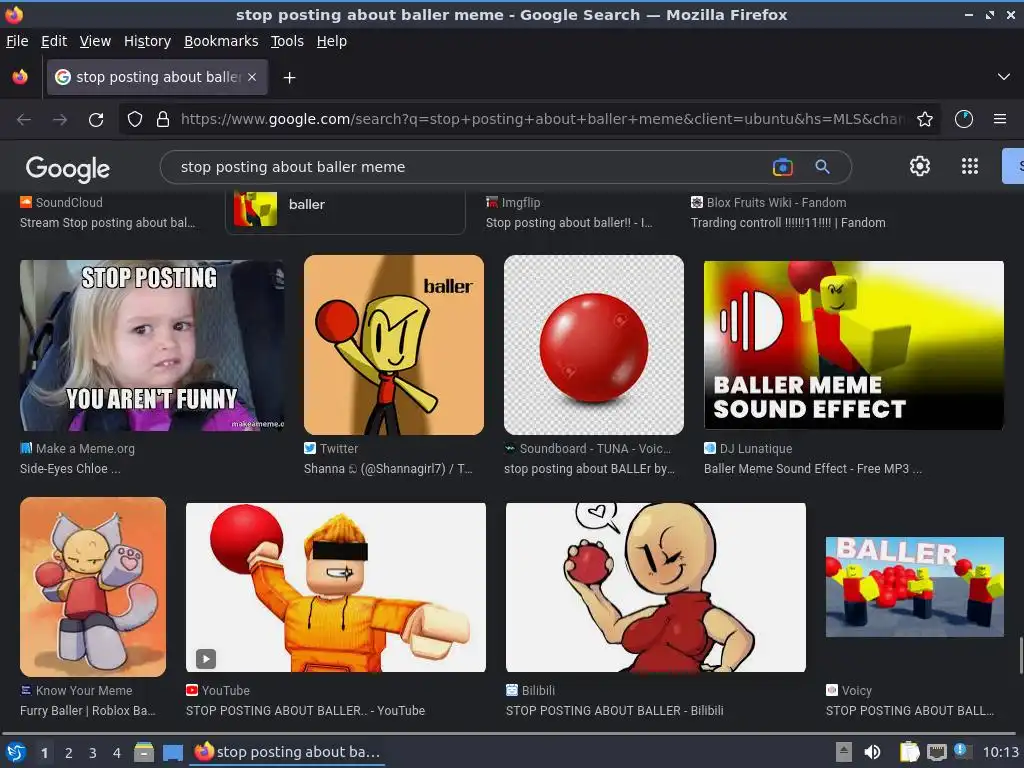This screenshot has height=768, width=1024.
Task: Open the Edit menu
Action: [54, 41]
